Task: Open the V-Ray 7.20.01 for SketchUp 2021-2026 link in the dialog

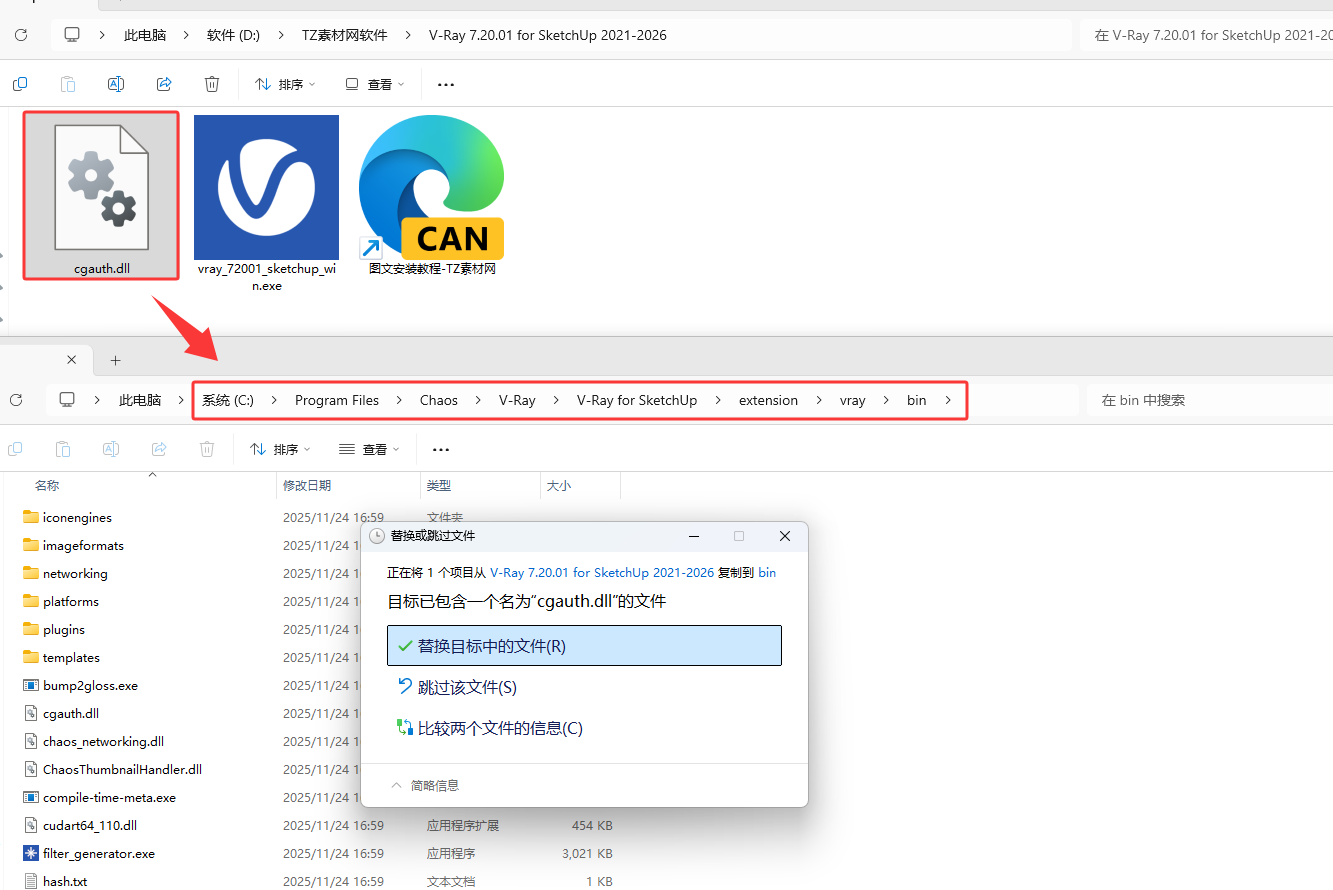Action: pyautogui.click(x=602, y=573)
